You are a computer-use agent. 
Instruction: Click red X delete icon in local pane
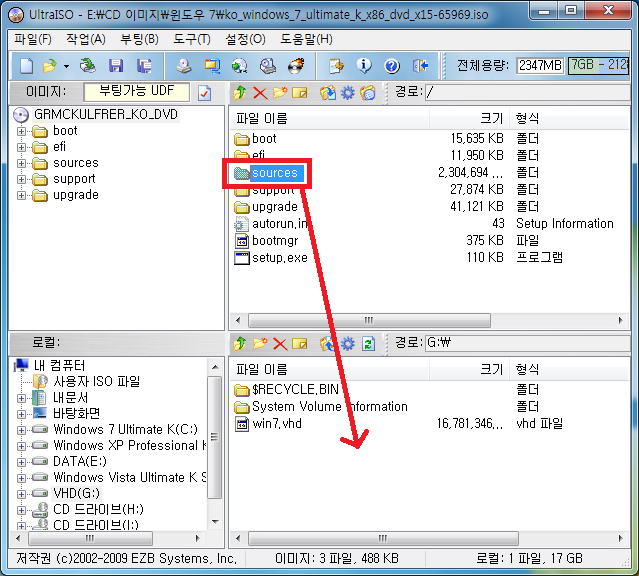point(280,344)
